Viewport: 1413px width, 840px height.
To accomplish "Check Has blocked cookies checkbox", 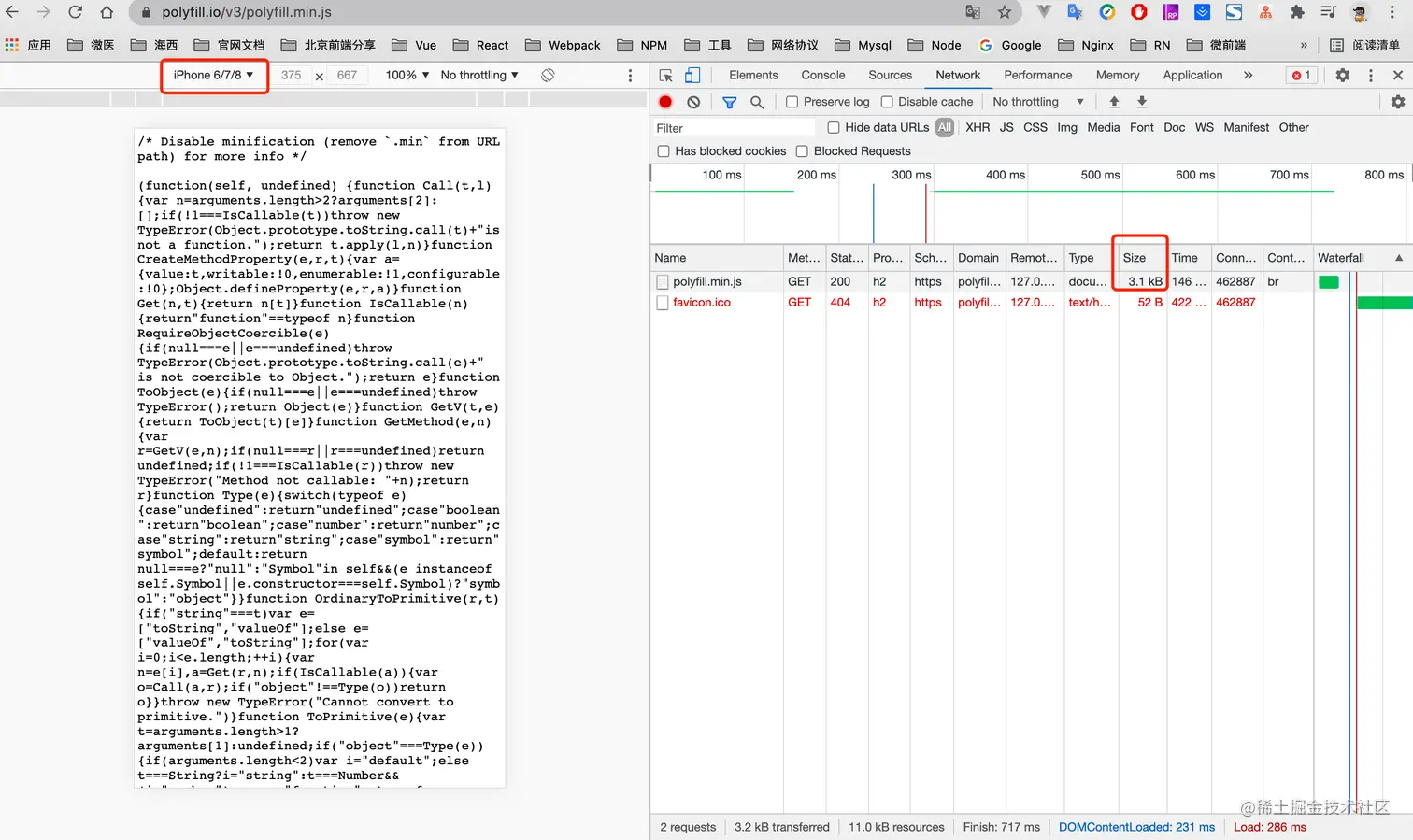I will (664, 151).
